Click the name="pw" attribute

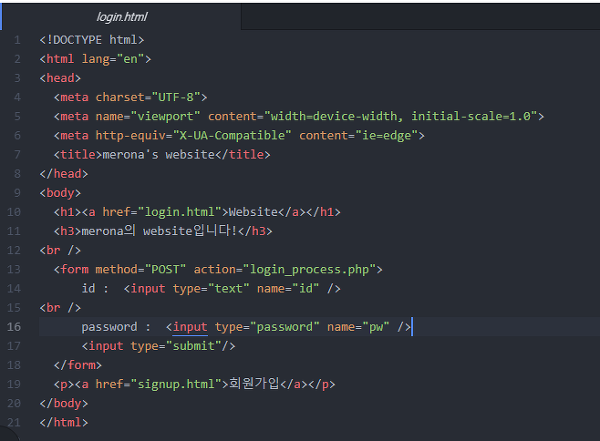[x=358, y=327]
